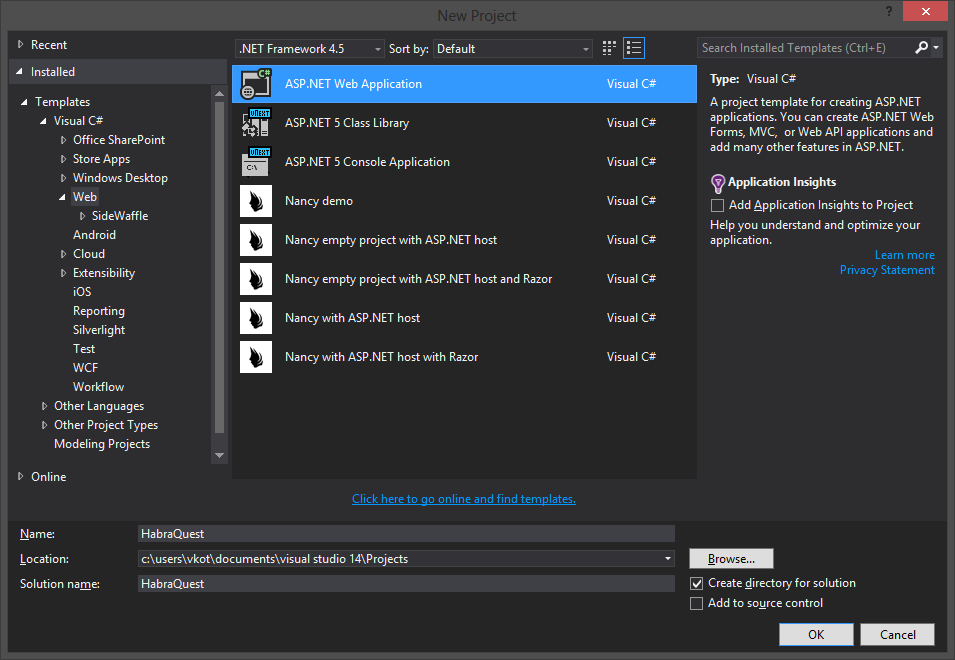
Task: Select the Reporting category
Action: (99, 311)
